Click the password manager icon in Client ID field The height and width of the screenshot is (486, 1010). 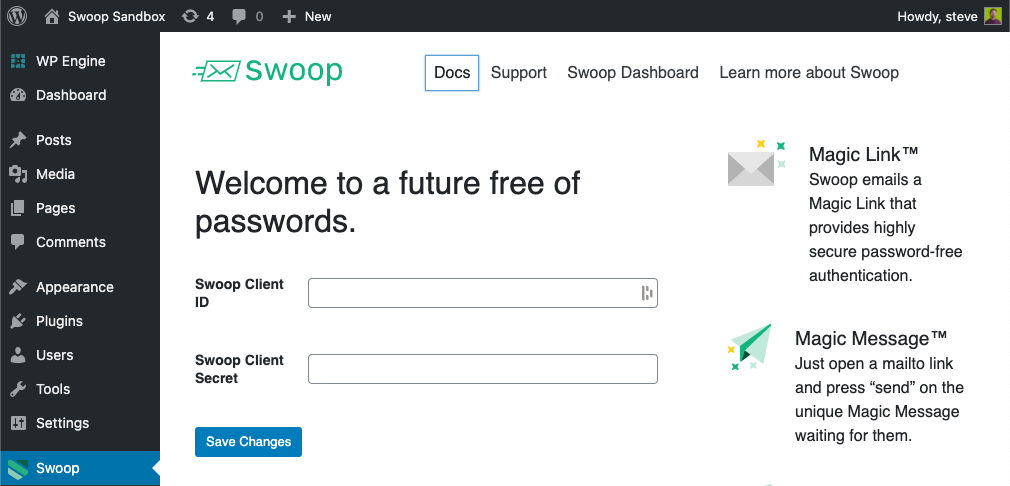647,294
